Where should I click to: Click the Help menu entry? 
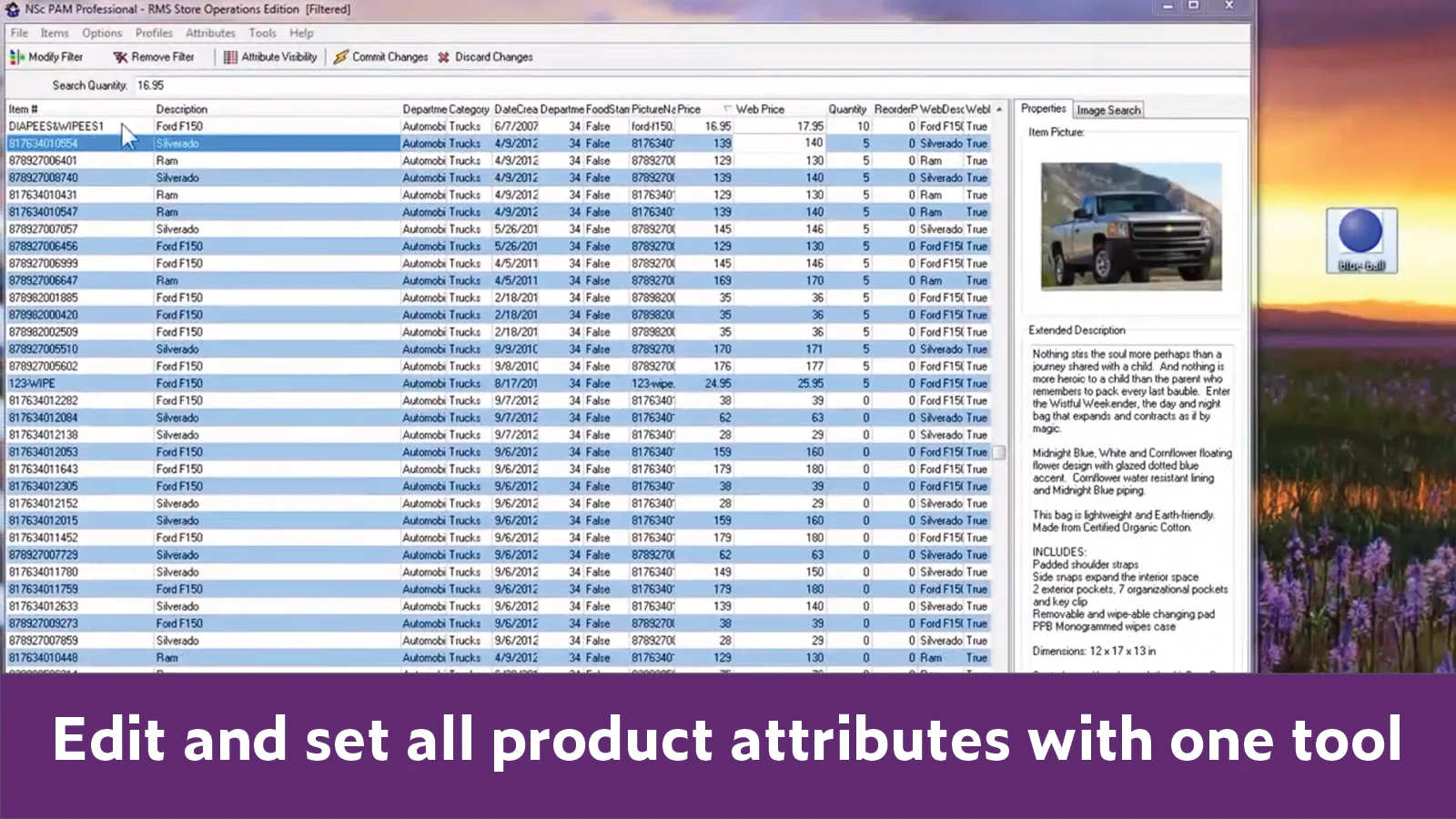coord(299,33)
